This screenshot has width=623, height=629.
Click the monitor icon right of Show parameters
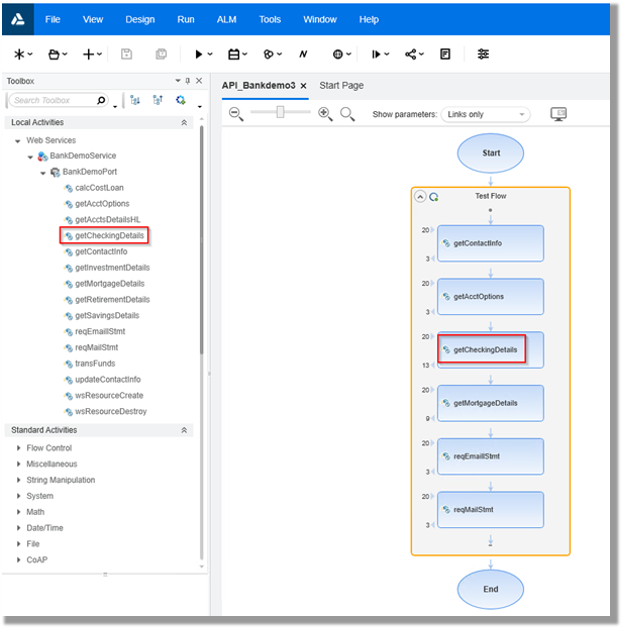(558, 114)
